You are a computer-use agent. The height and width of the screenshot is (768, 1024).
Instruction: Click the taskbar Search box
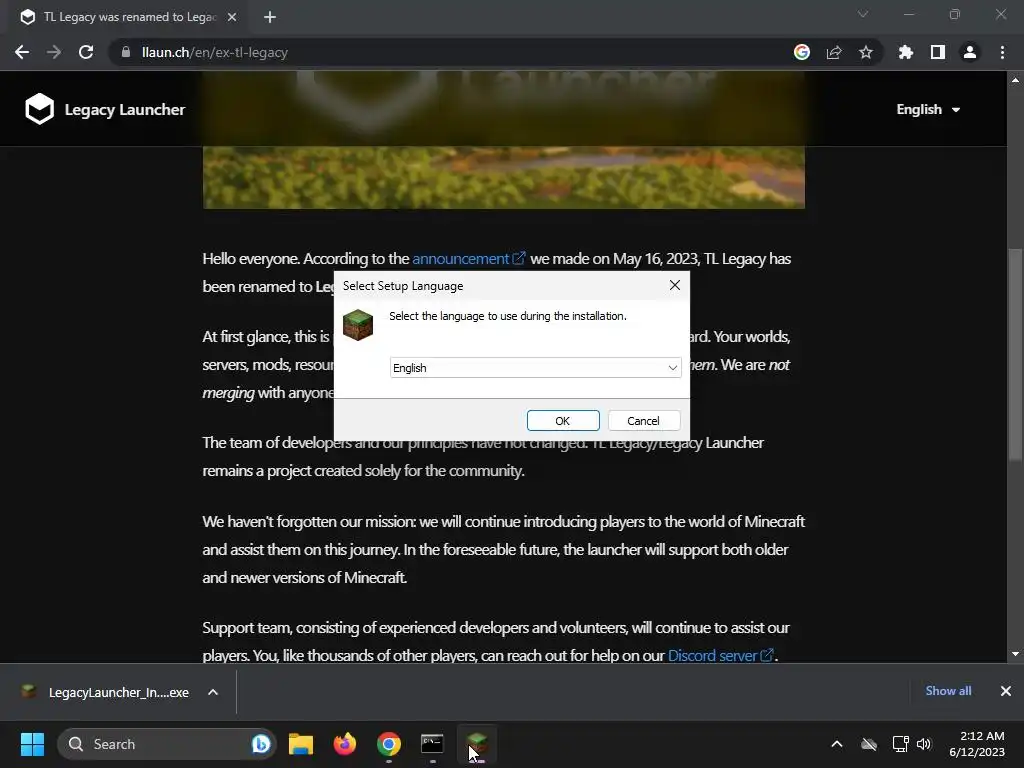coord(167,744)
